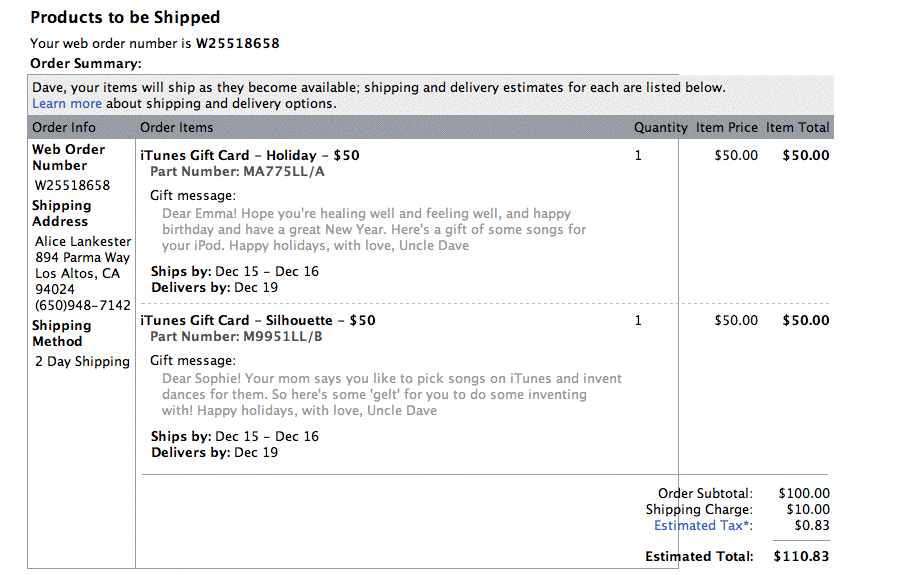Image resolution: width=907 pixels, height=575 pixels.
Task: Click the iTunes Gift Card Silhouette title
Action: point(258,321)
